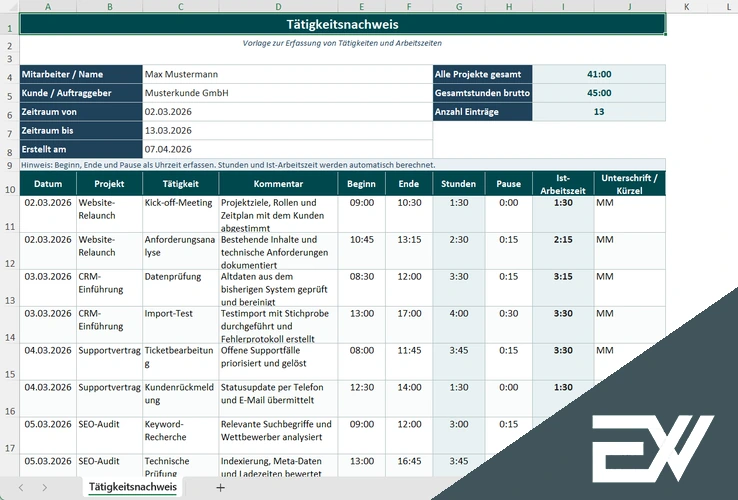Viewport: 738px width, 500px height.
Task: Select Ende time 13:15
Action: (409, 251)
